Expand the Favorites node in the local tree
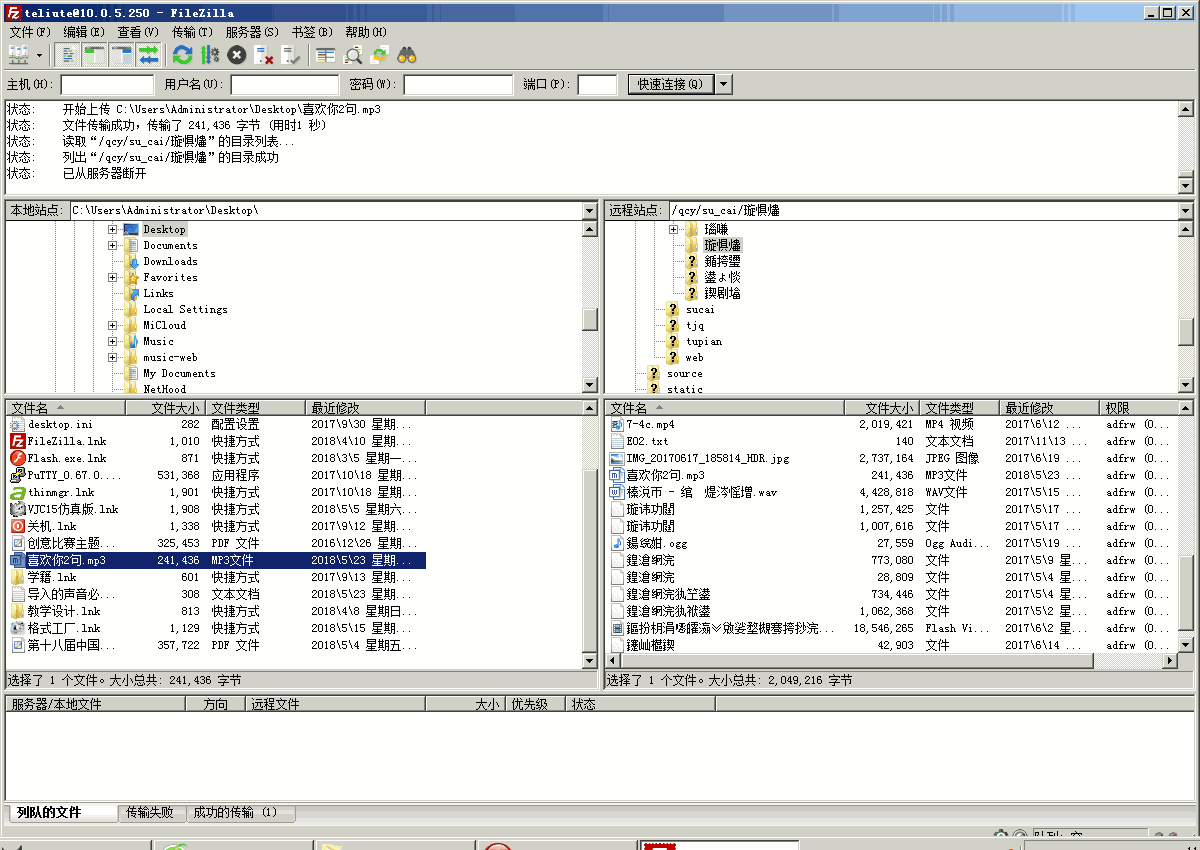The height and width of the screenshot is (850, 1200). coord(113,278)
